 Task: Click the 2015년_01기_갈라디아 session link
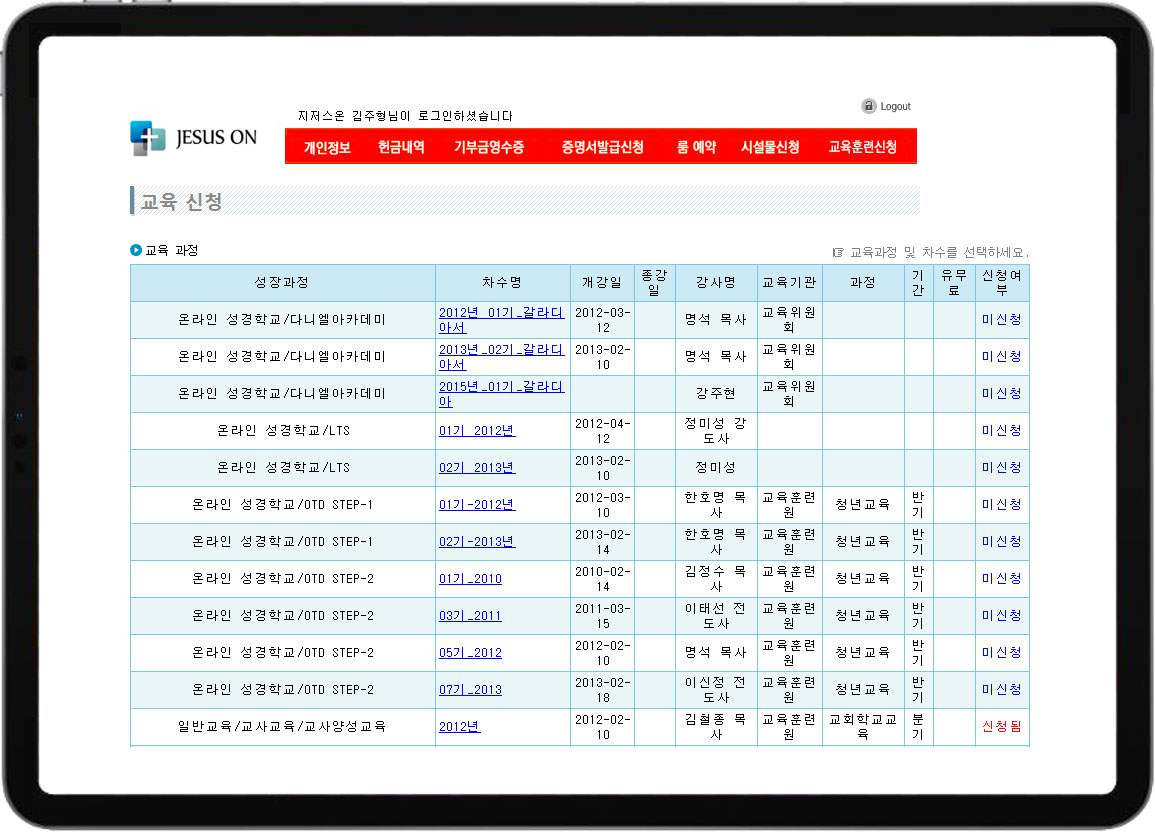coord(500,393)
